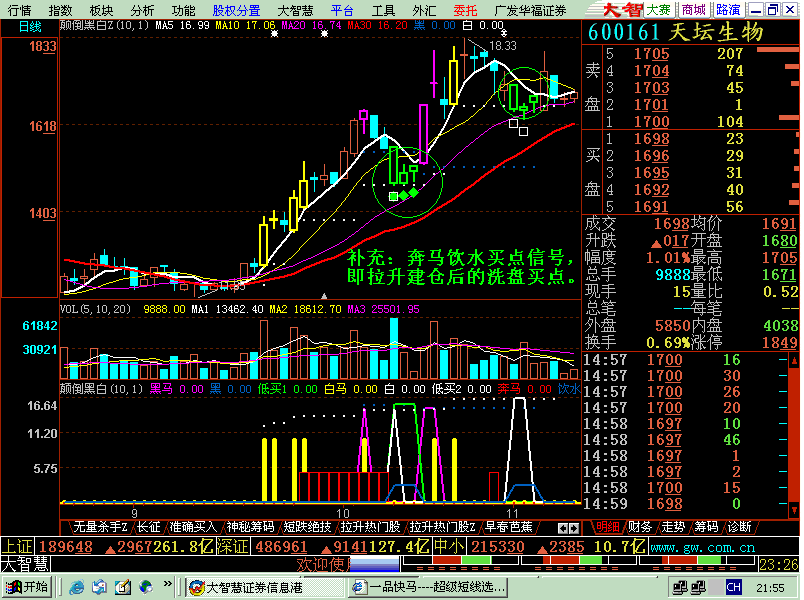Viewport: 804px width, 600px height.
Task: Switch to the 财务 side tab
Action: 639,527
